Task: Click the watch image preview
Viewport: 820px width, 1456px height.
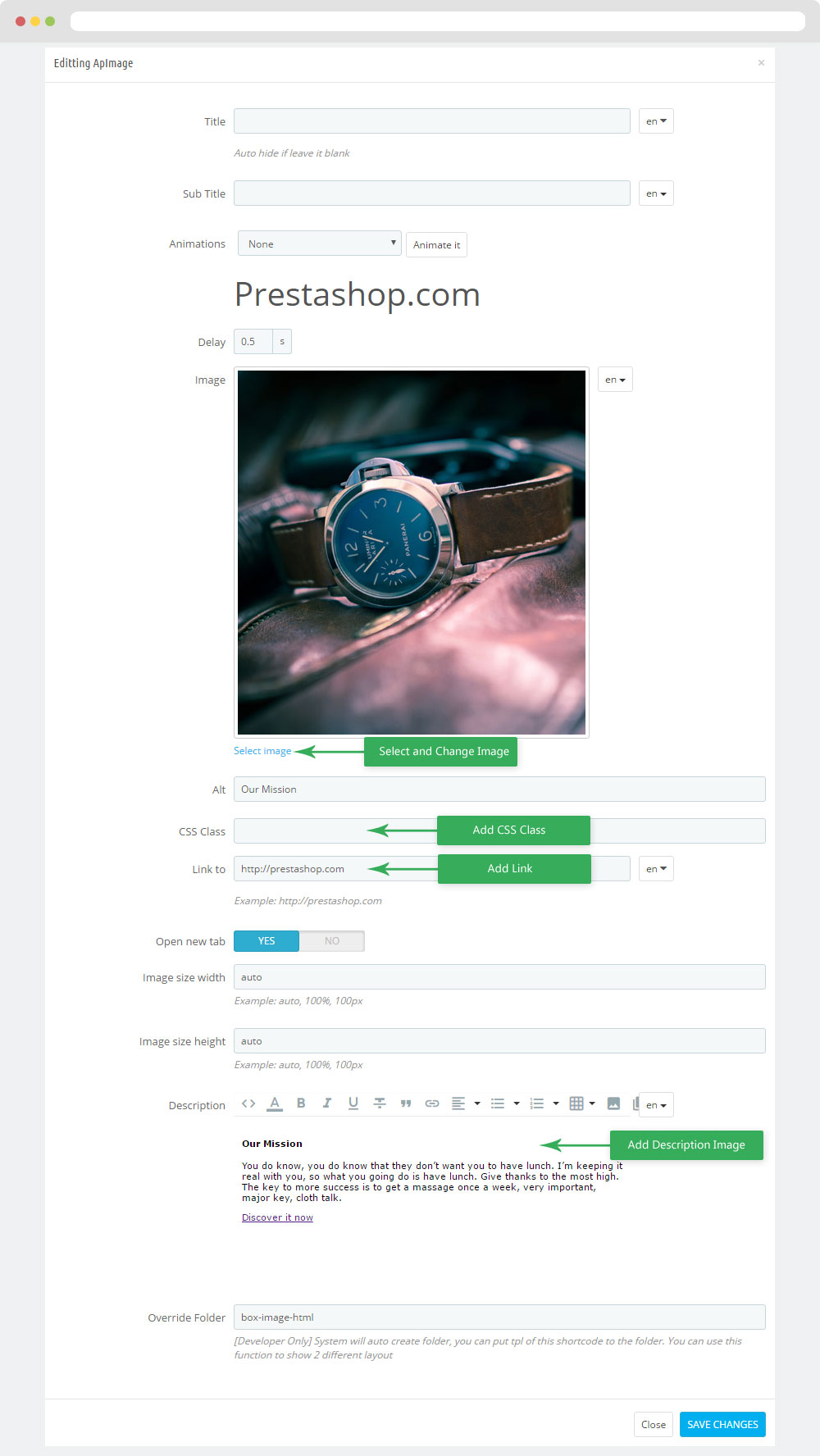Action: (412, 553)
